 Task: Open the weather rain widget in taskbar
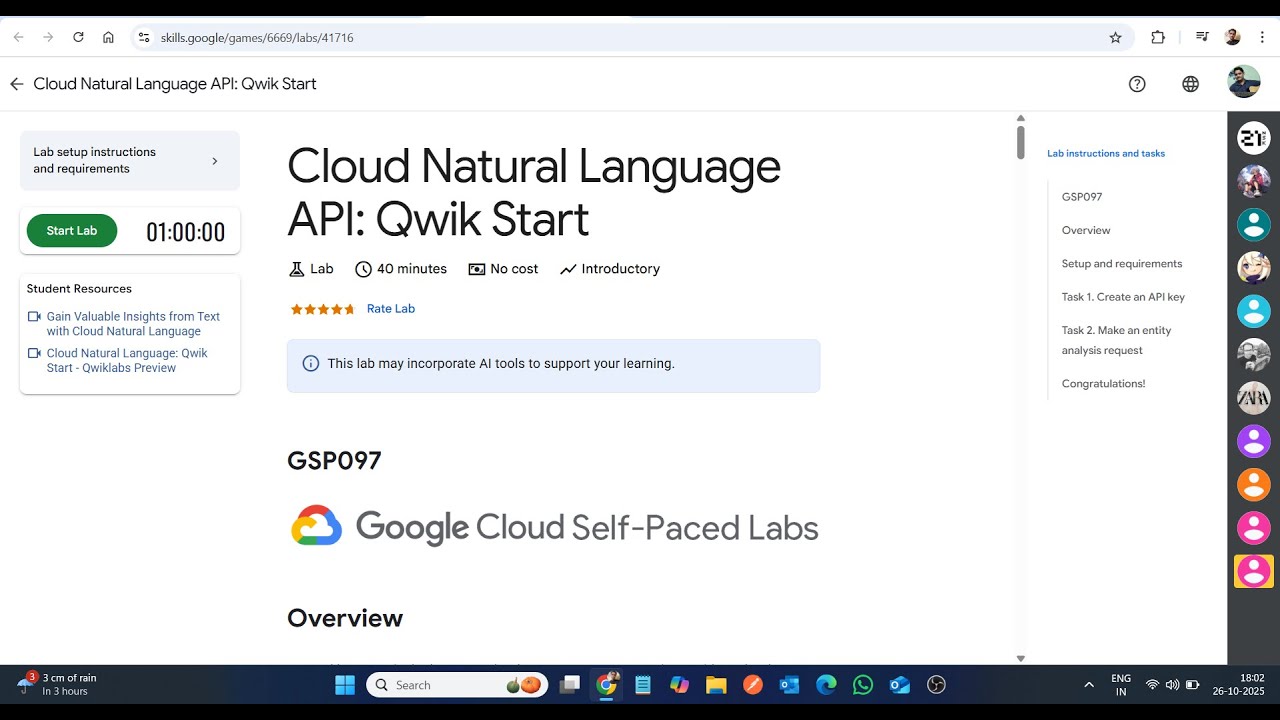click(x=57, y=685)
